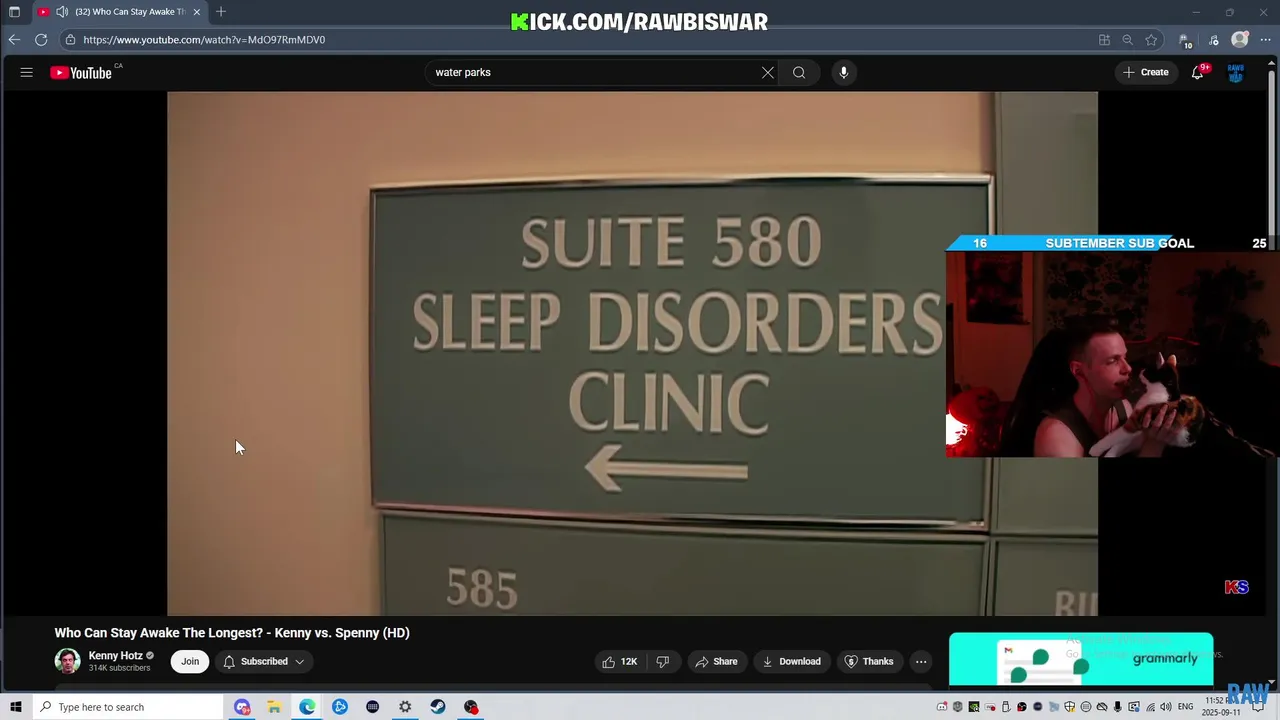The width and height of the screenshot is (1280, 720).
Task: Click the video title text
Action: [x=232, y=633]
